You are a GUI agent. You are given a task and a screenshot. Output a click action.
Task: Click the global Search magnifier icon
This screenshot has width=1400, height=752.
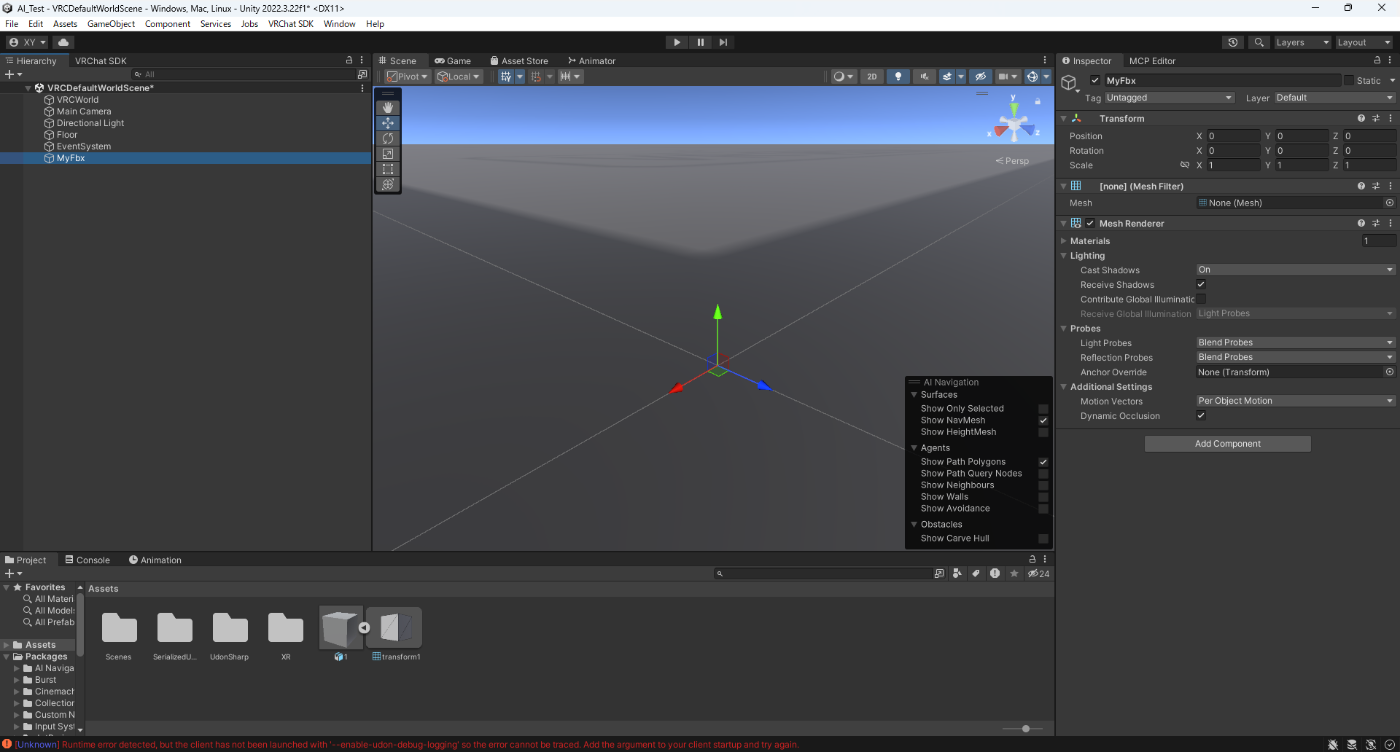(1259, 42)
